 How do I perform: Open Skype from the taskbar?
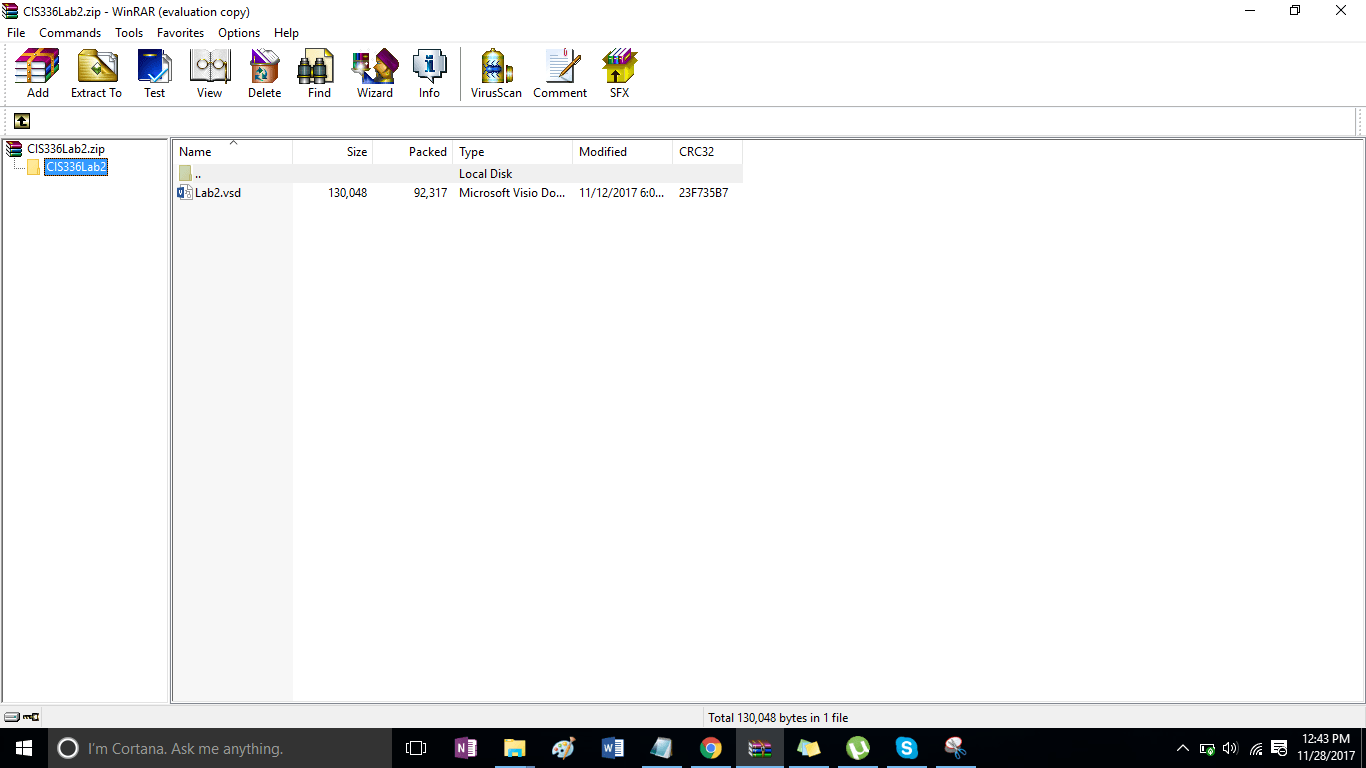907,748
